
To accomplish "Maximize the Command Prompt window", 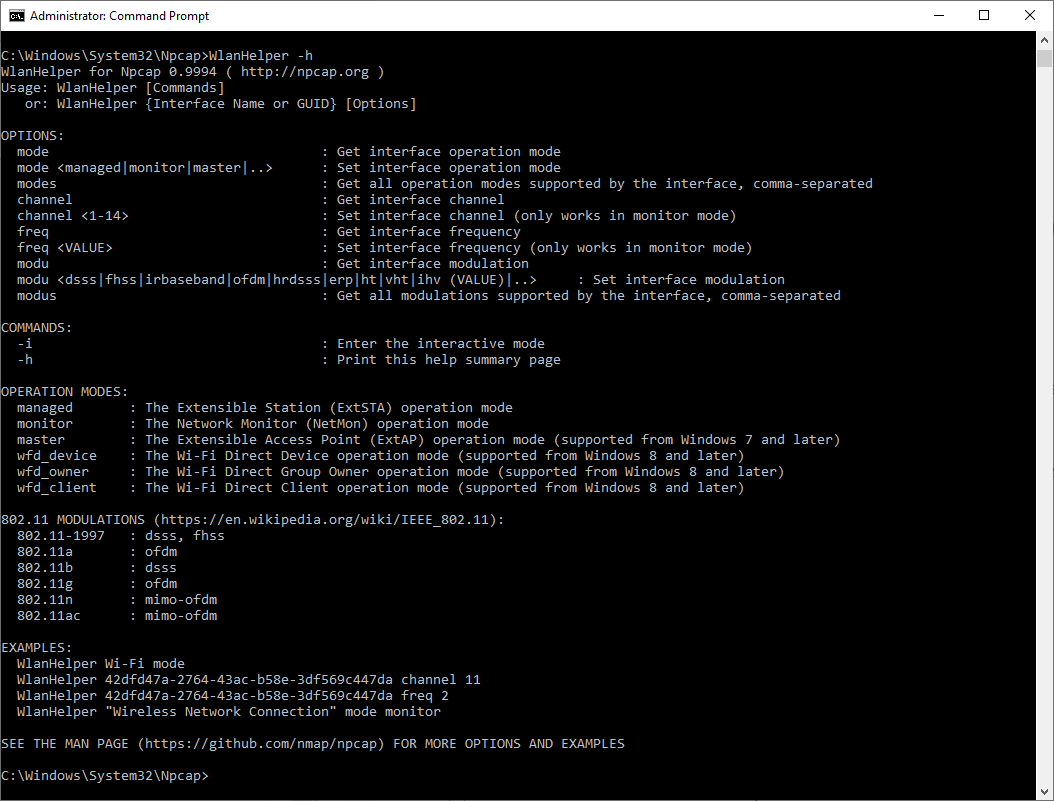I will click(x=984, y=16).
